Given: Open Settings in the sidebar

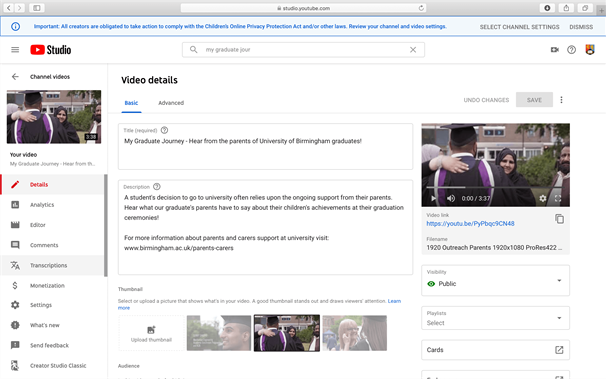Looking at the screenshot, I should pos(53,305).
